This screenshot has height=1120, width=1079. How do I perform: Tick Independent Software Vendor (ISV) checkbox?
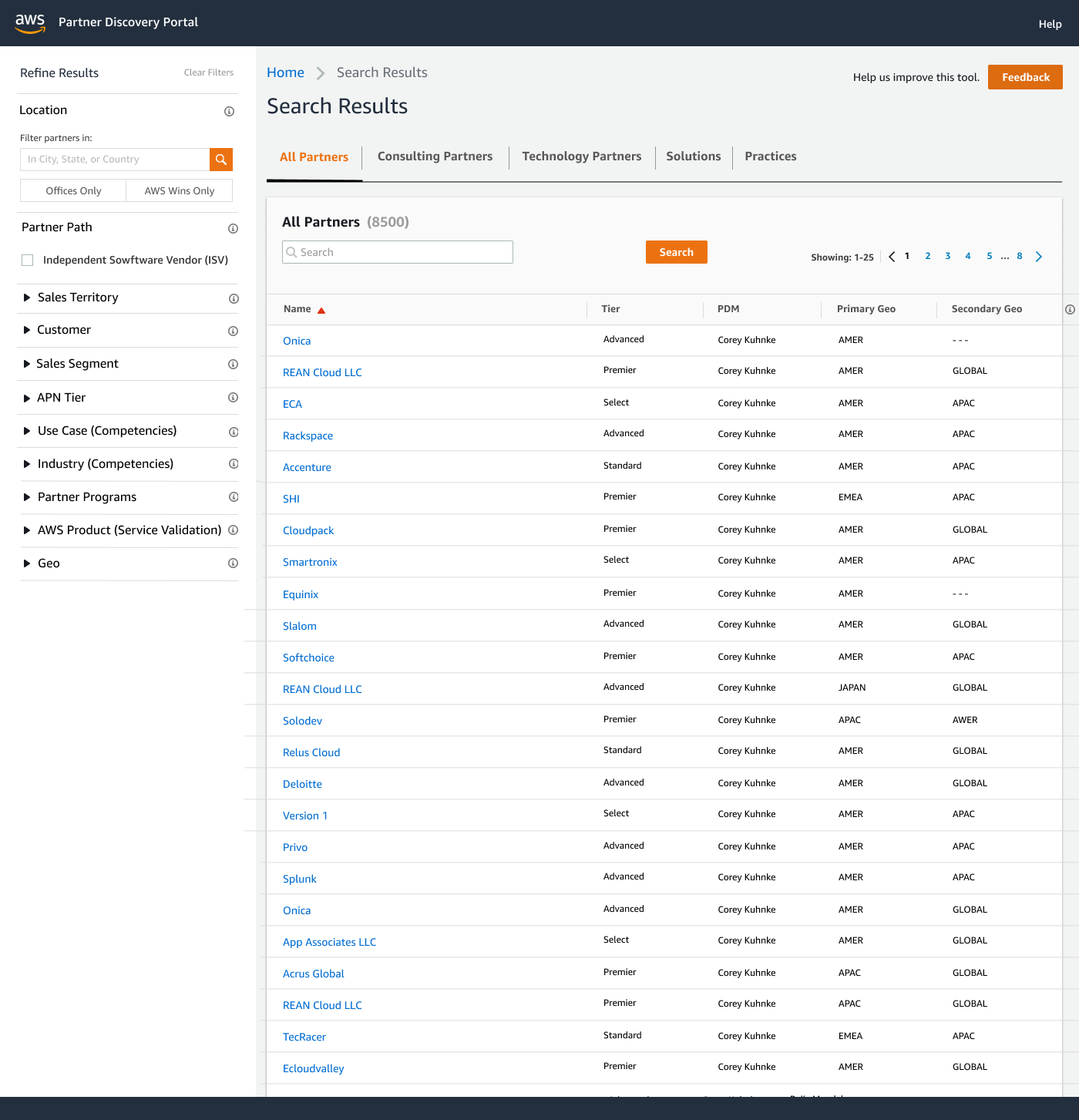coord(28,261)
